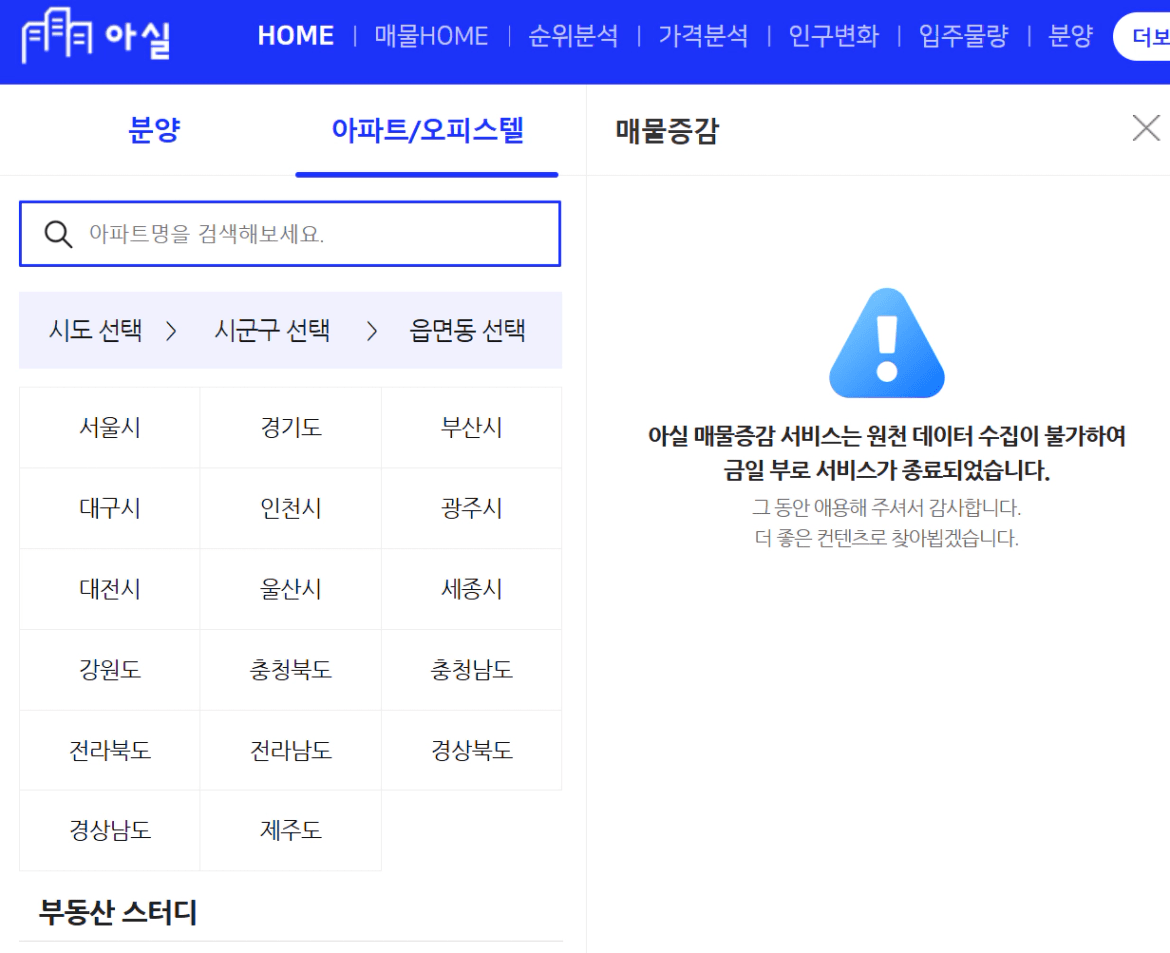Click the 그 동안 애용해 주셔서 감사합니다 text
This screenshot has width=1170, height=953.
click(x=886, y=508)
